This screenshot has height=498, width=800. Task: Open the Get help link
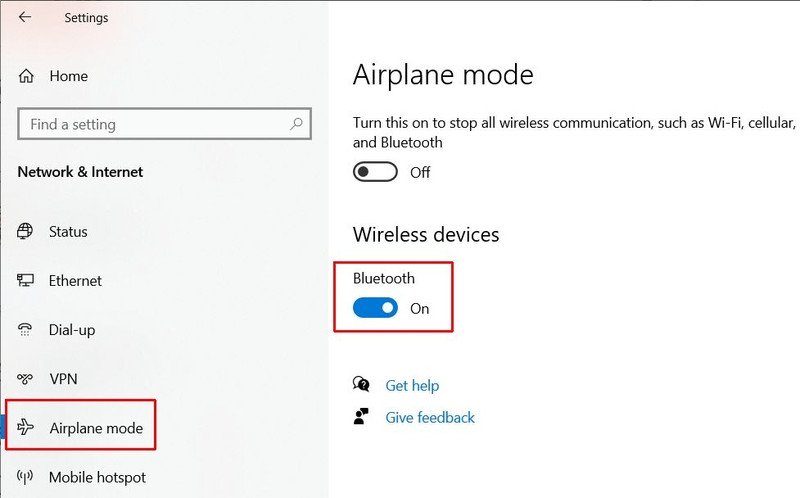[x=412, y=385]
